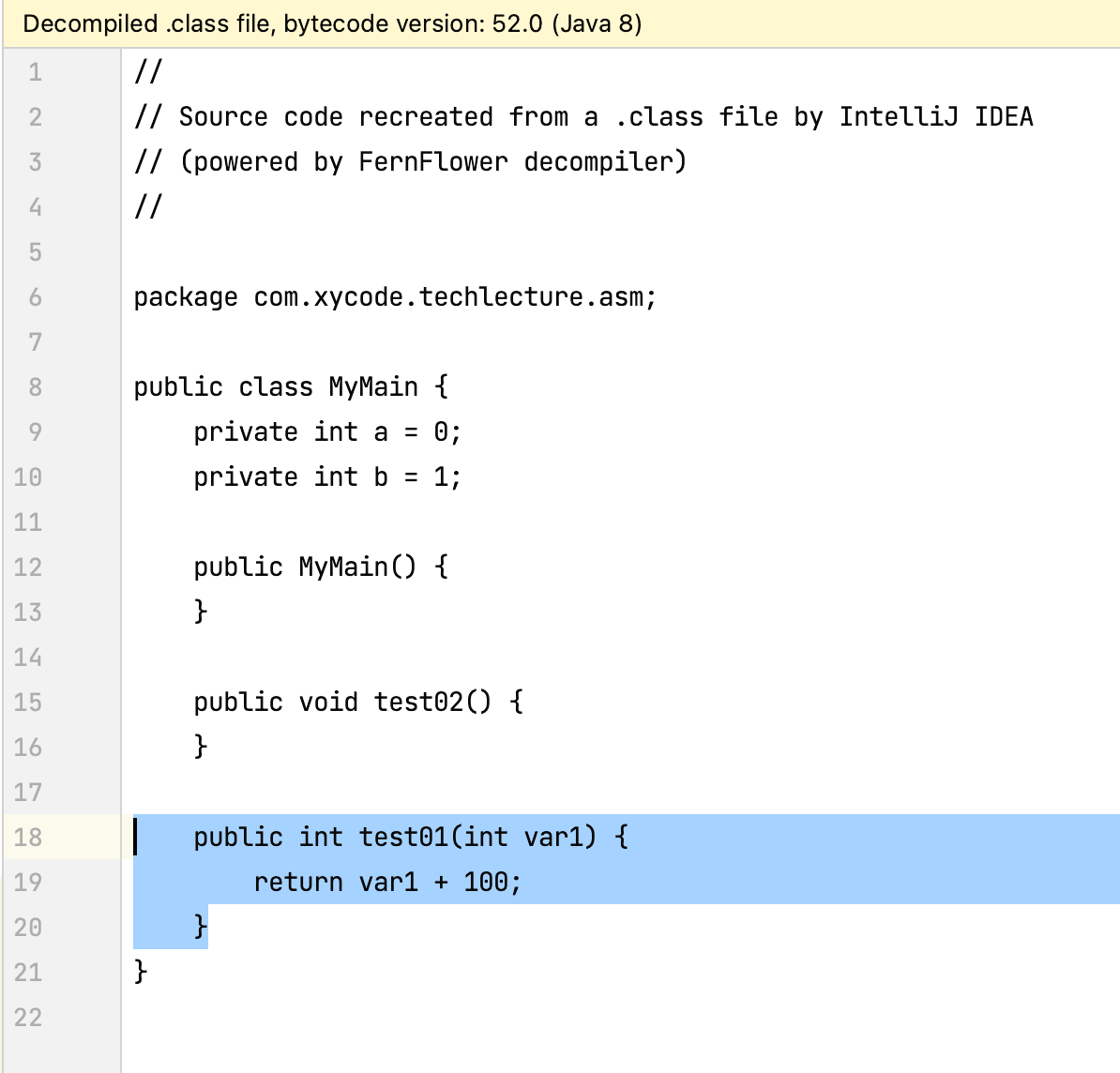Click the final closing brace of the class
Viewport: 1120px width, 1073px height.
[141, 970]
